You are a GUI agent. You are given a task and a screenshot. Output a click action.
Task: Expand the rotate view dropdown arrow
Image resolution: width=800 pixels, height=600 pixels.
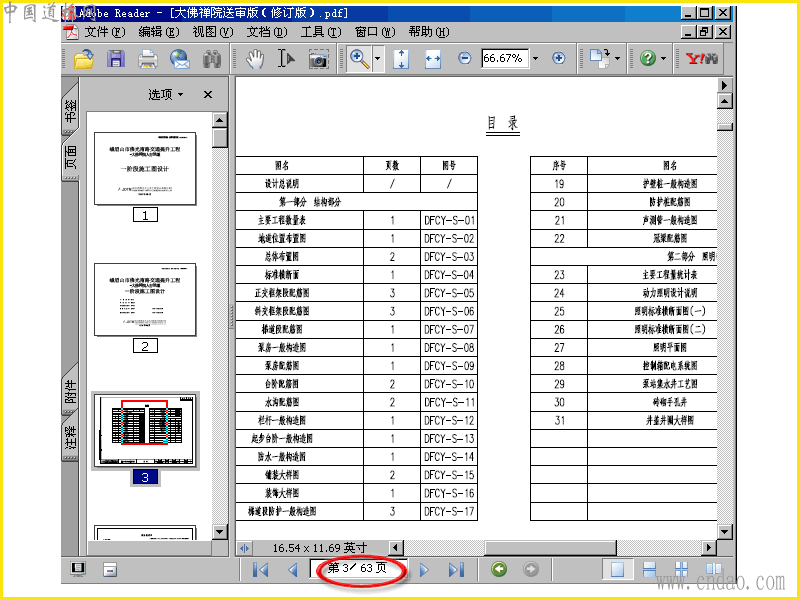tap(617, 58)
